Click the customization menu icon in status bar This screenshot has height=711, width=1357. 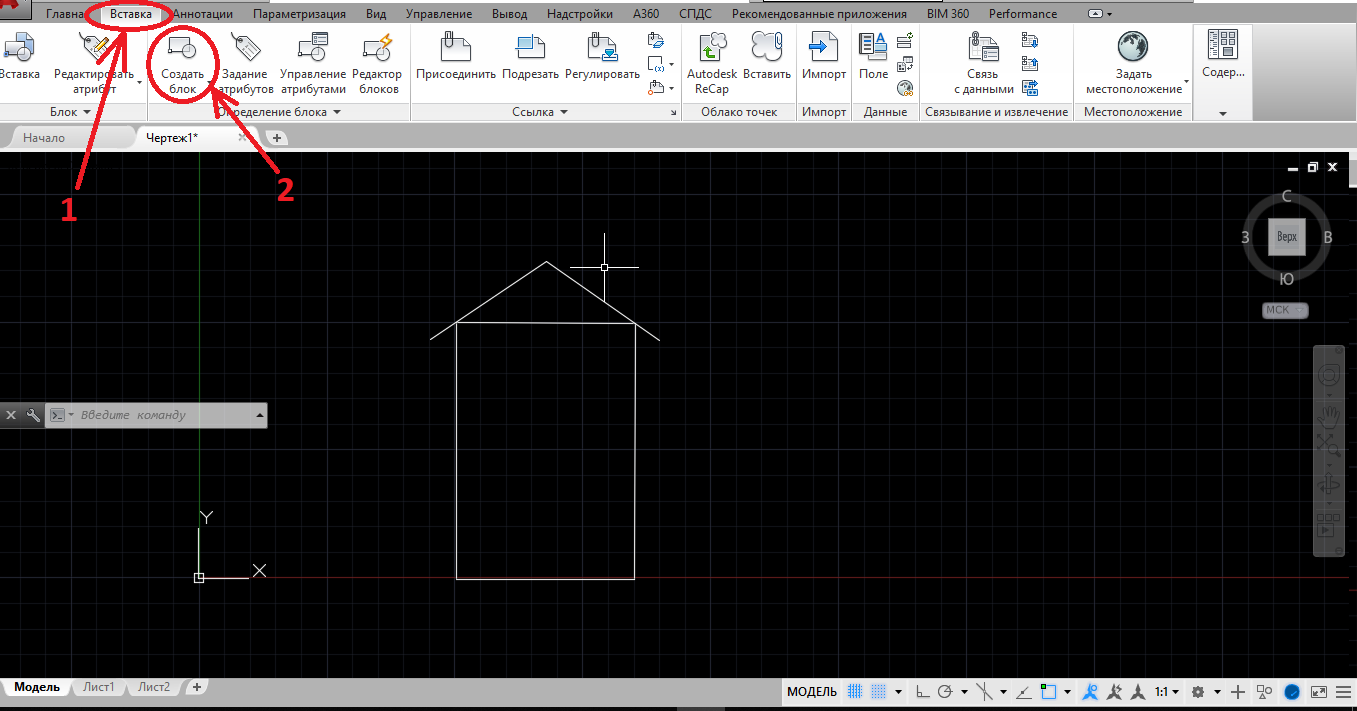[1341, 692]
